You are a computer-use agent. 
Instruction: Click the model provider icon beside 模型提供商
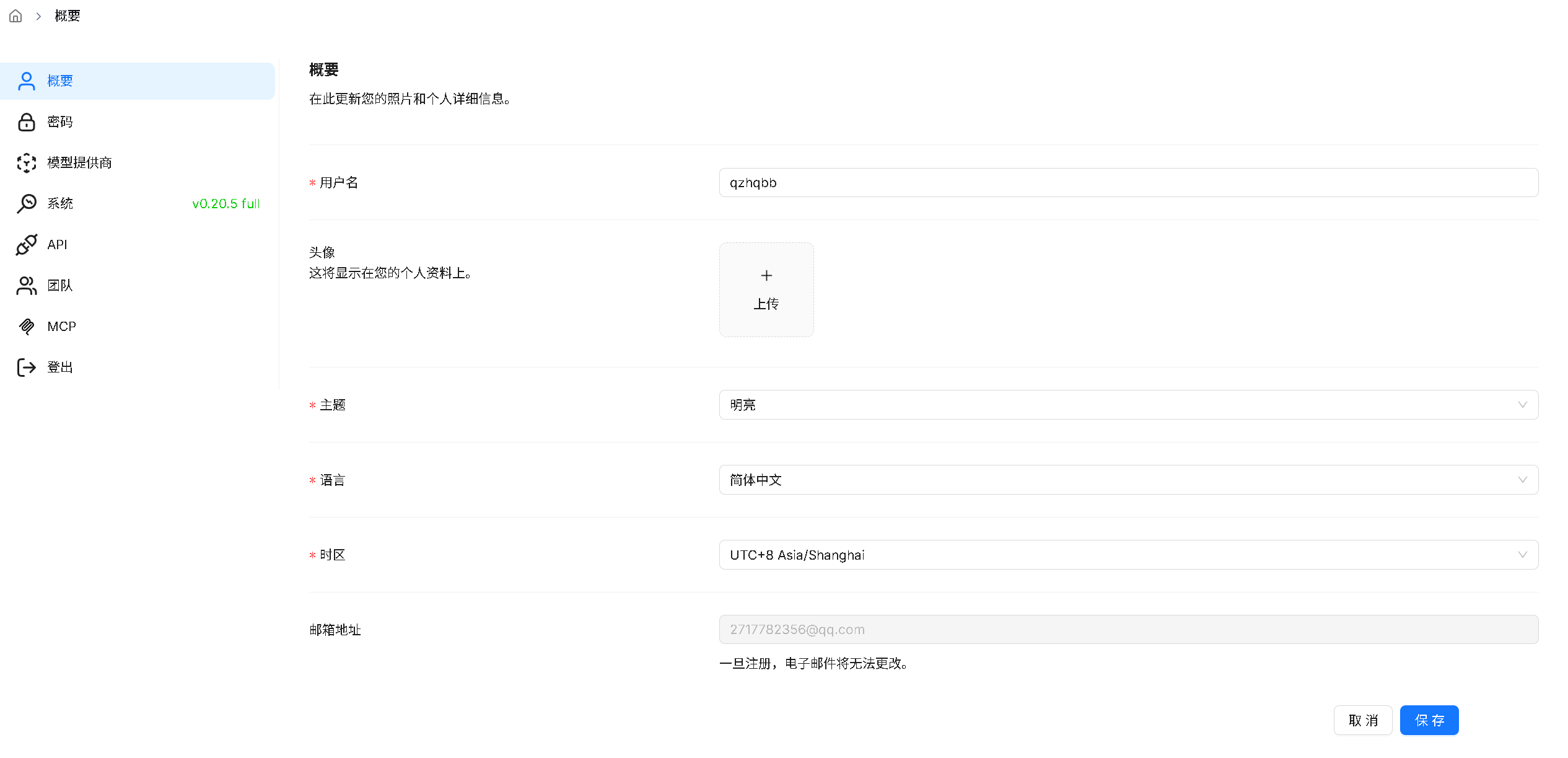click(x=27, y=163)
